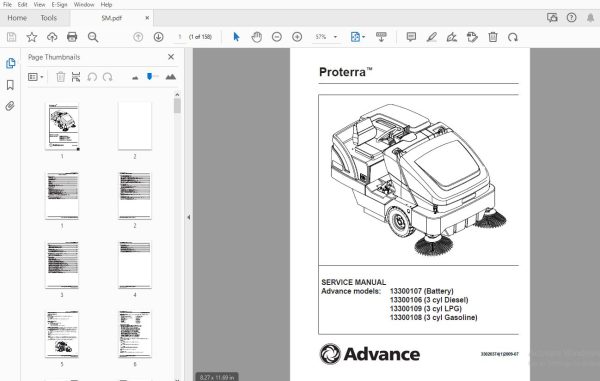Click the Advance logo on the page

tap(370, 354)
